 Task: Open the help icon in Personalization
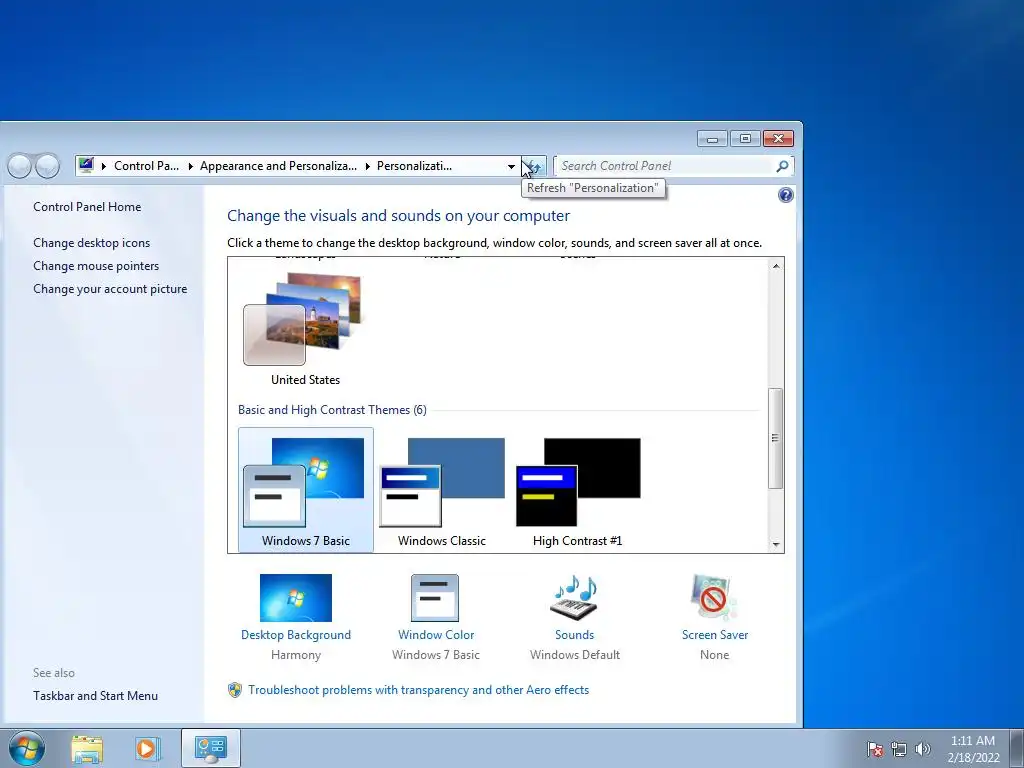[x=786, y=195]
